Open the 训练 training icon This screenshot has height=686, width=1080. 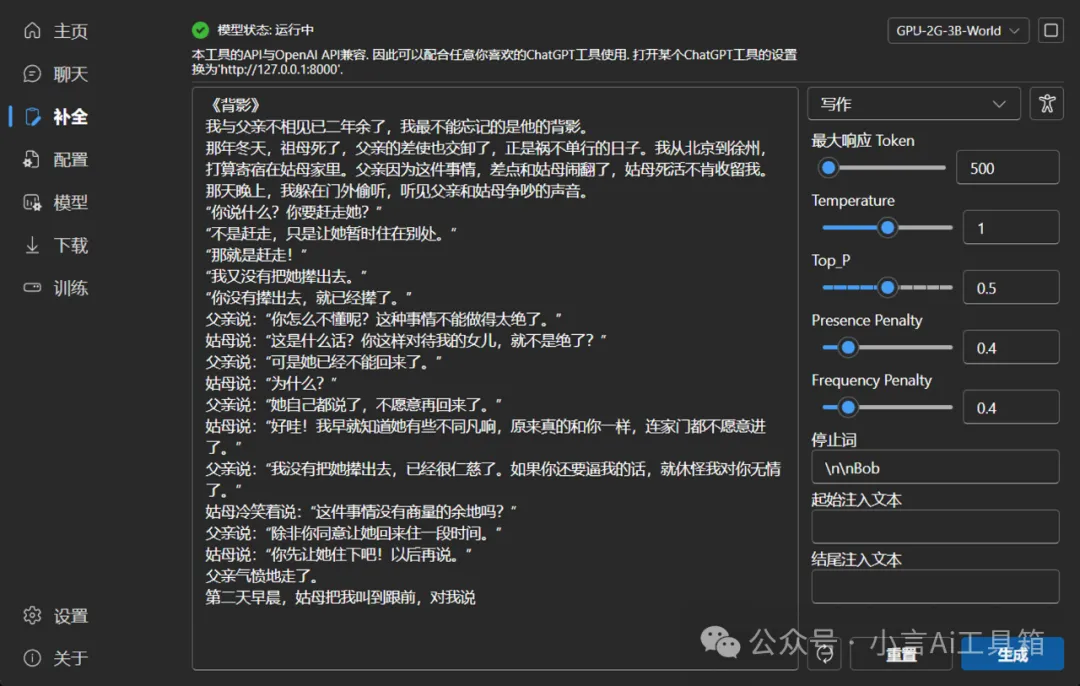tap(33, 288)
